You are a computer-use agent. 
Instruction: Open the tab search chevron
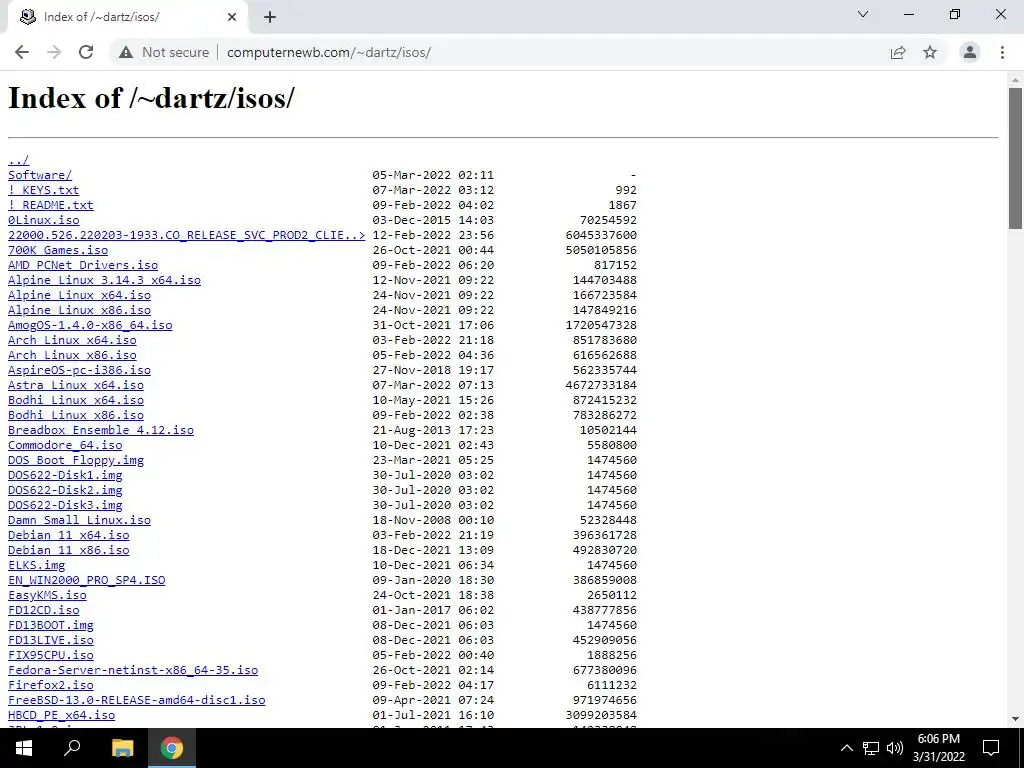[x=863, y=14]
